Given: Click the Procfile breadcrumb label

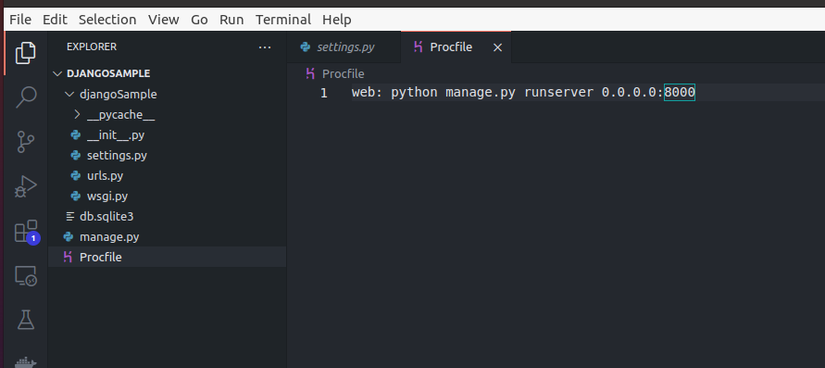Looking at the screenshot, I should pyautogui.click(x=343, y=74).
